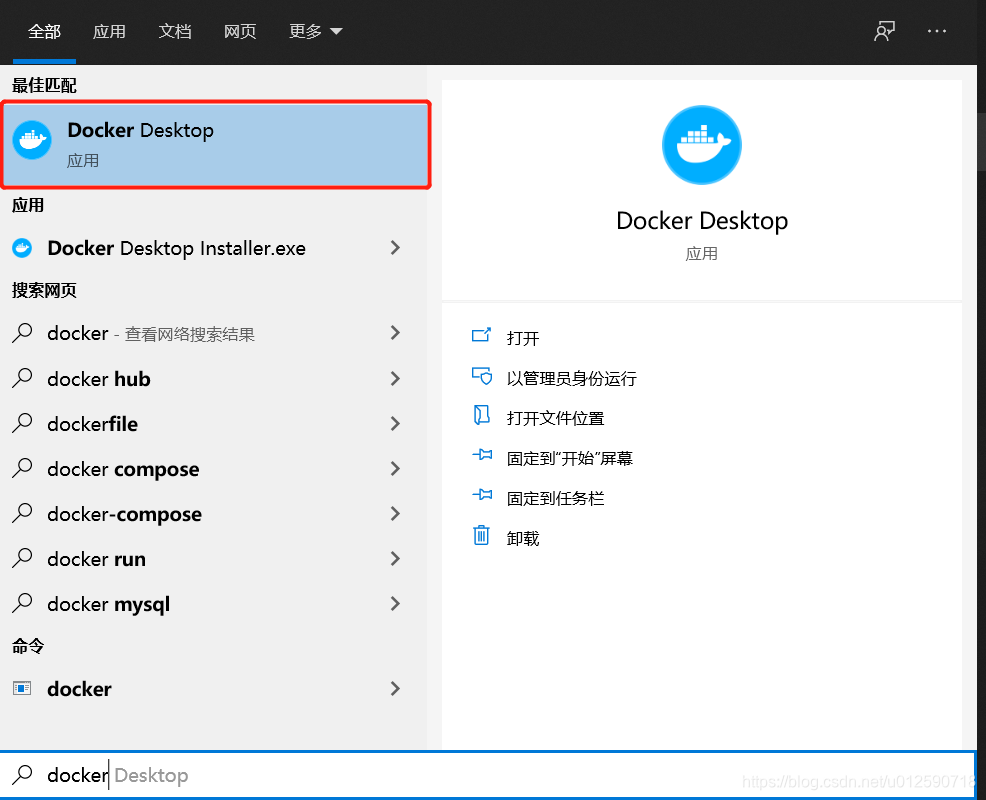Click magnifier icon beside docker compose
Image resolution: width=986 pixels, height=800 pixels.
click(23, 469)
